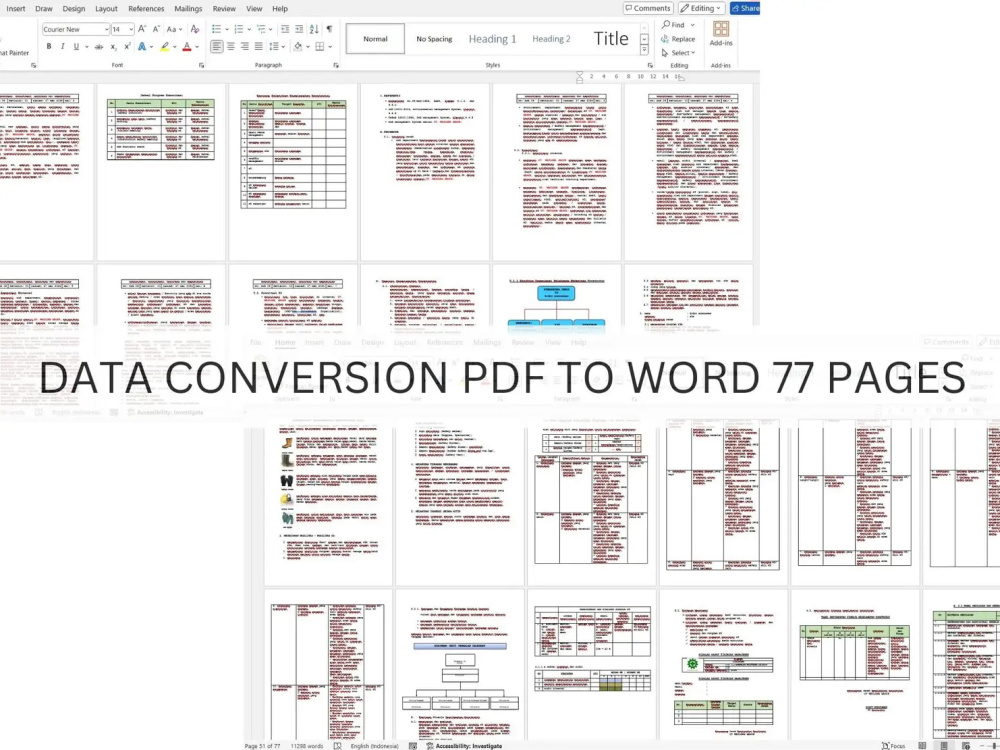Apply the Title style
Viewport: 1000px width, 750px height.
coord(611,39)
